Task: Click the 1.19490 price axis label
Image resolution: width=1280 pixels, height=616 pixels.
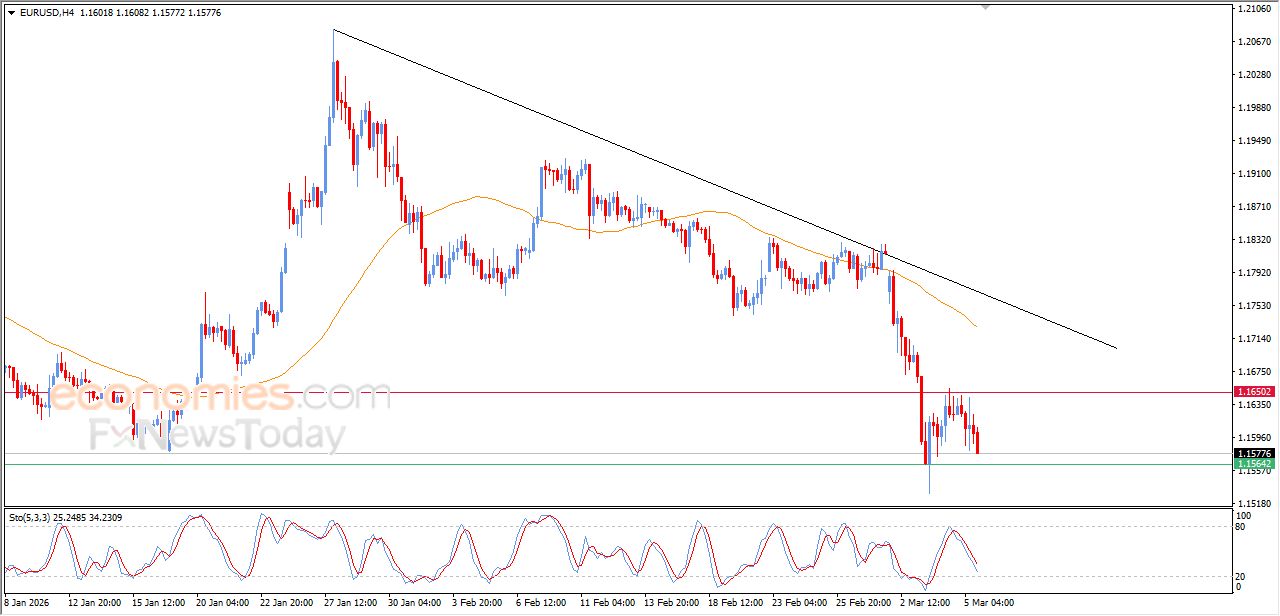Action: [1254, 141]
